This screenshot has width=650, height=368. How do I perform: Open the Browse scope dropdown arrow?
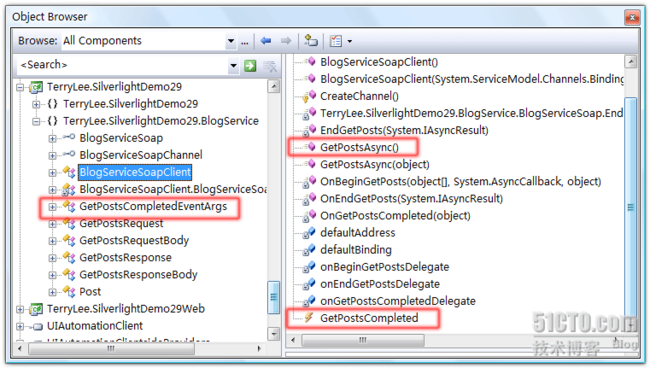pyautogui.click(x=231, y=41)
